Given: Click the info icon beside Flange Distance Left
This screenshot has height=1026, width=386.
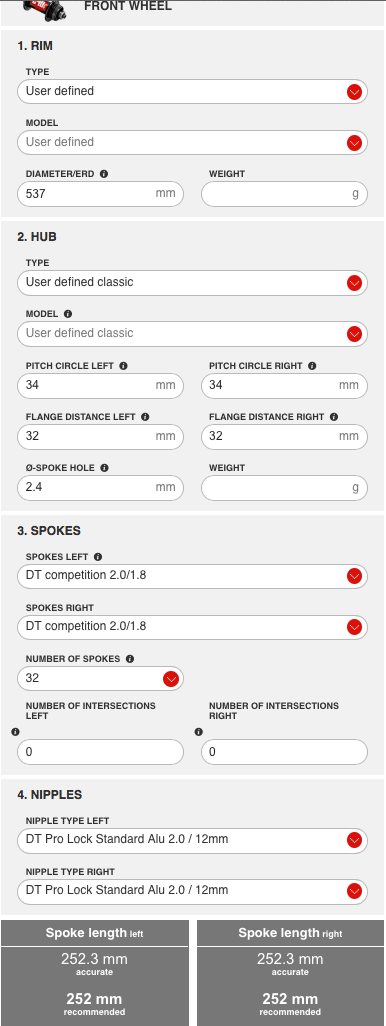Looking at the screenshot, I should (x=145, y=417).
